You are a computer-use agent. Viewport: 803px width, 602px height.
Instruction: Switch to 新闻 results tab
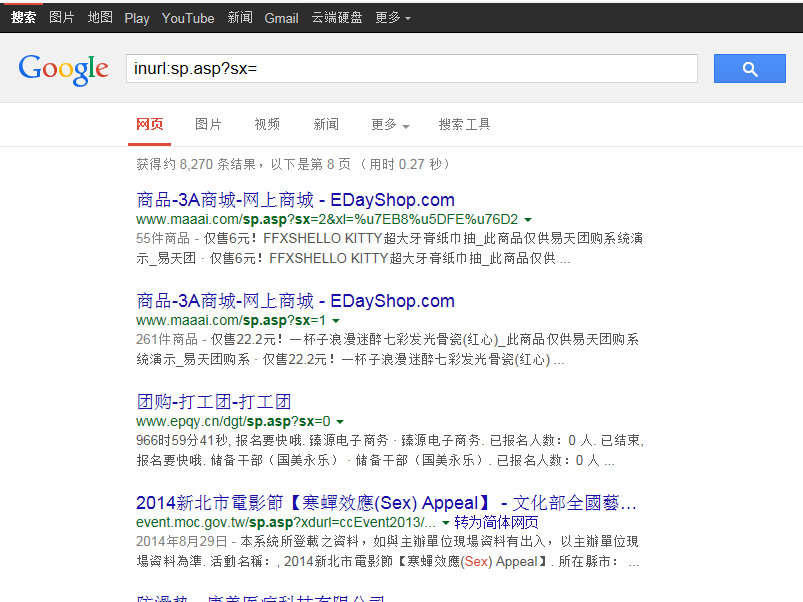[326, 124]
